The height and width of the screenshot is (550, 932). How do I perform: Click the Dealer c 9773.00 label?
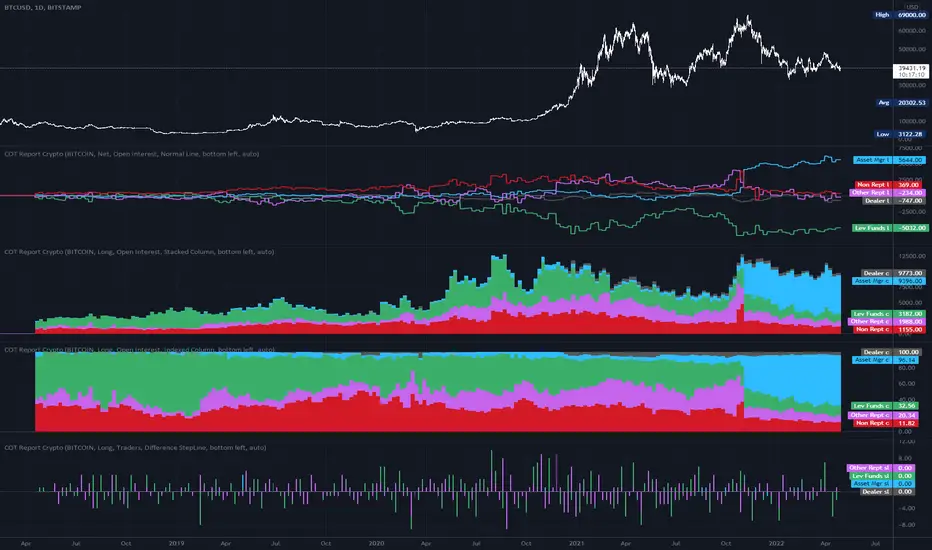point(893,273)
